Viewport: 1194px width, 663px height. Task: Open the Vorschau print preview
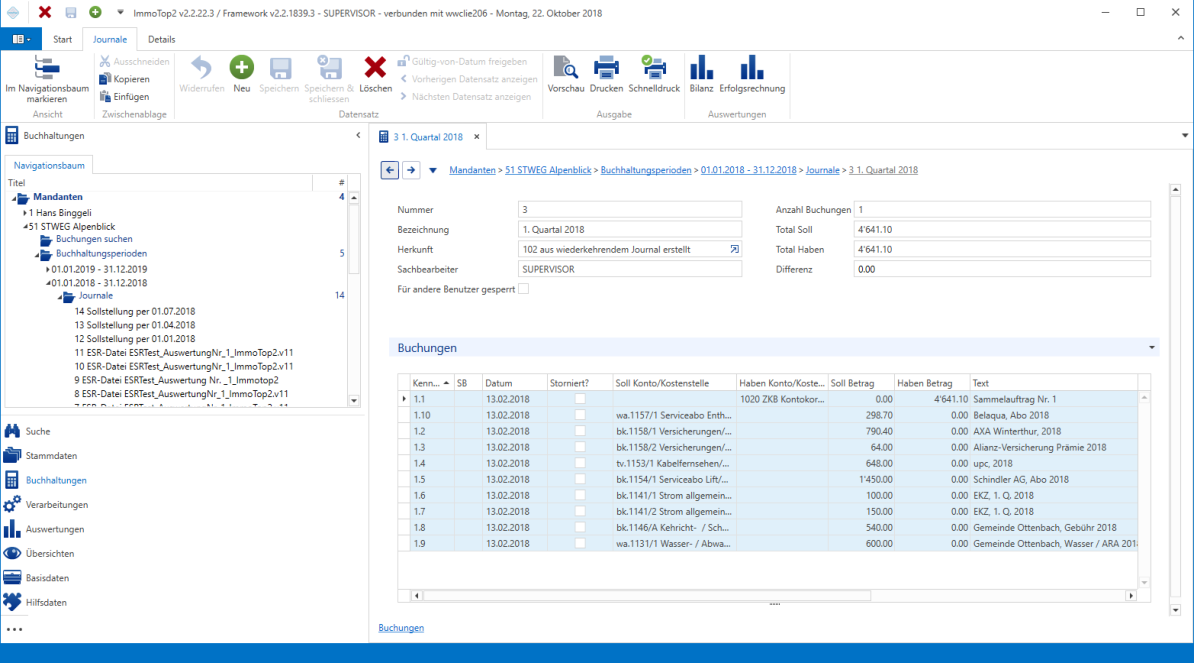pyautogui.click(x=566, y=68)
